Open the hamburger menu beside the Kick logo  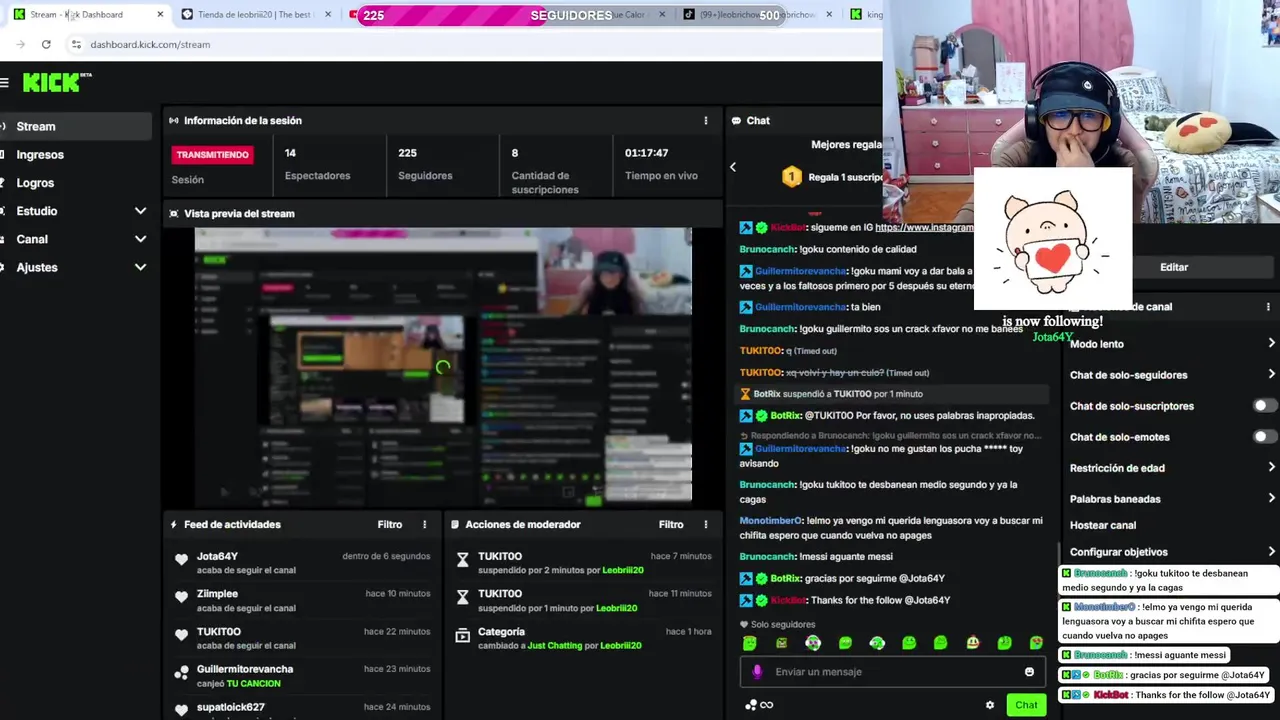pyautogui.click(x=5, y=83)
